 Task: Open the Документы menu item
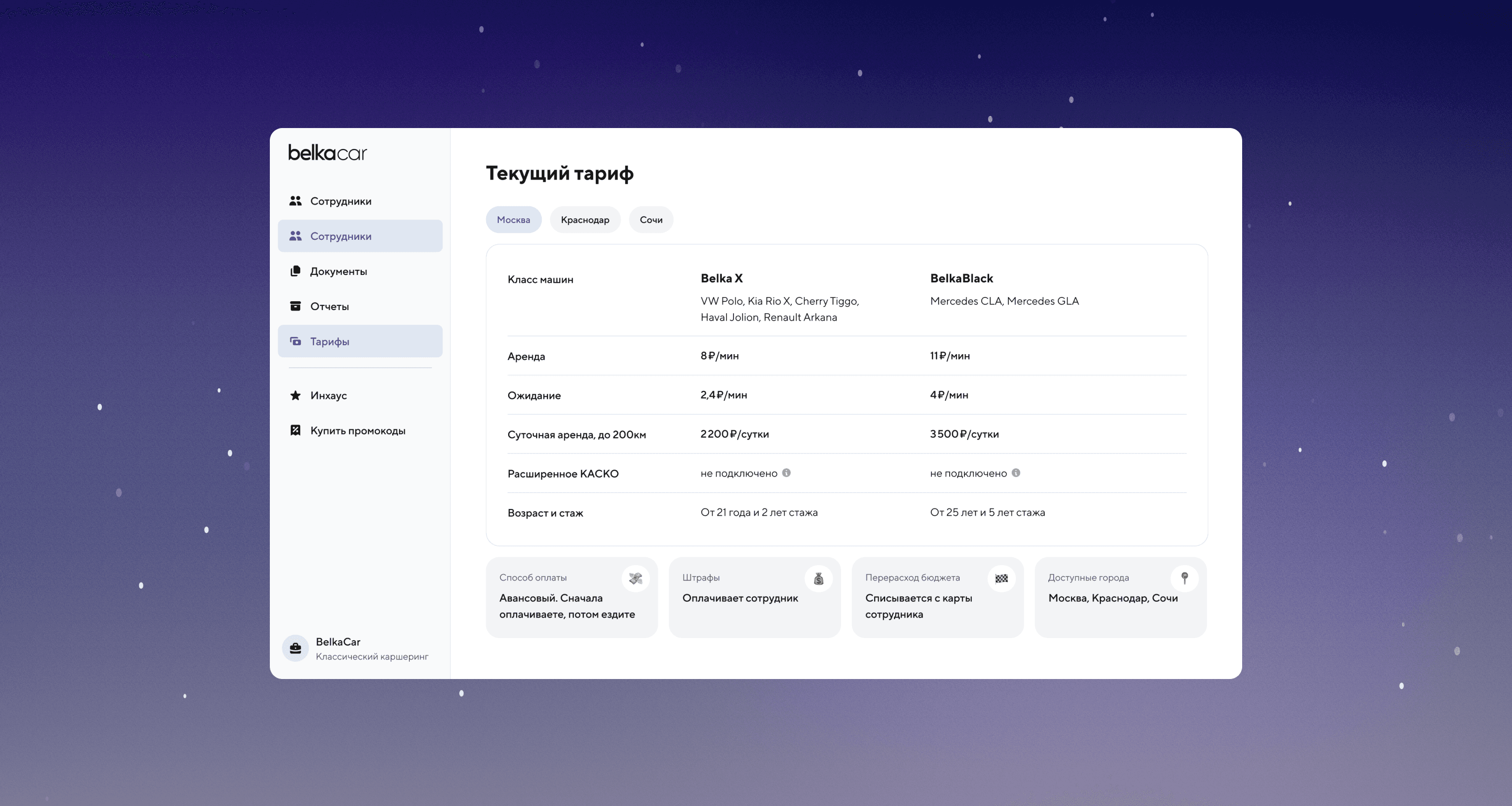(360, 271)
